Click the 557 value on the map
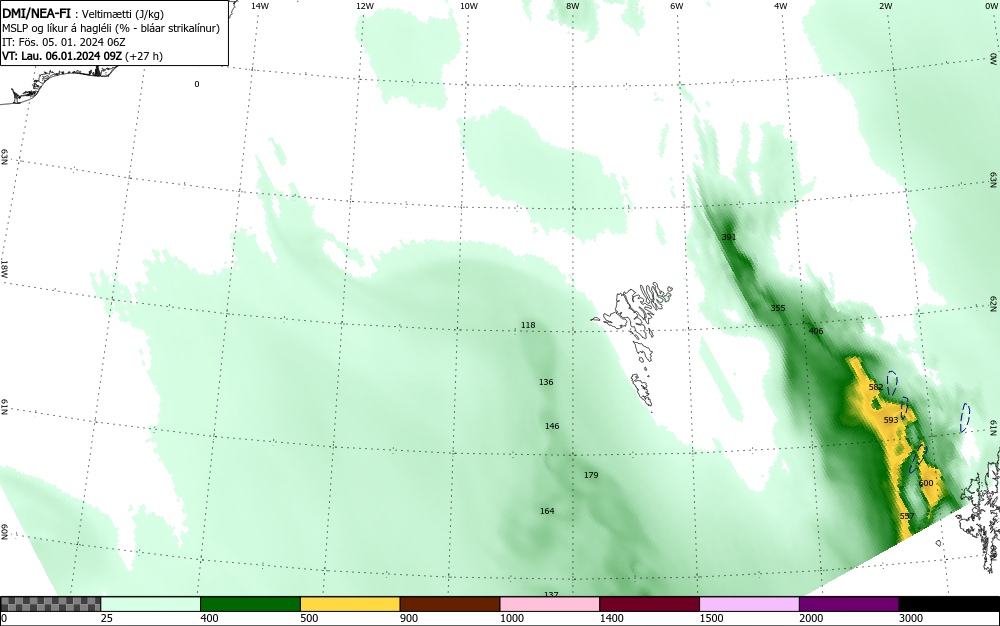 (x=907, y=516)
